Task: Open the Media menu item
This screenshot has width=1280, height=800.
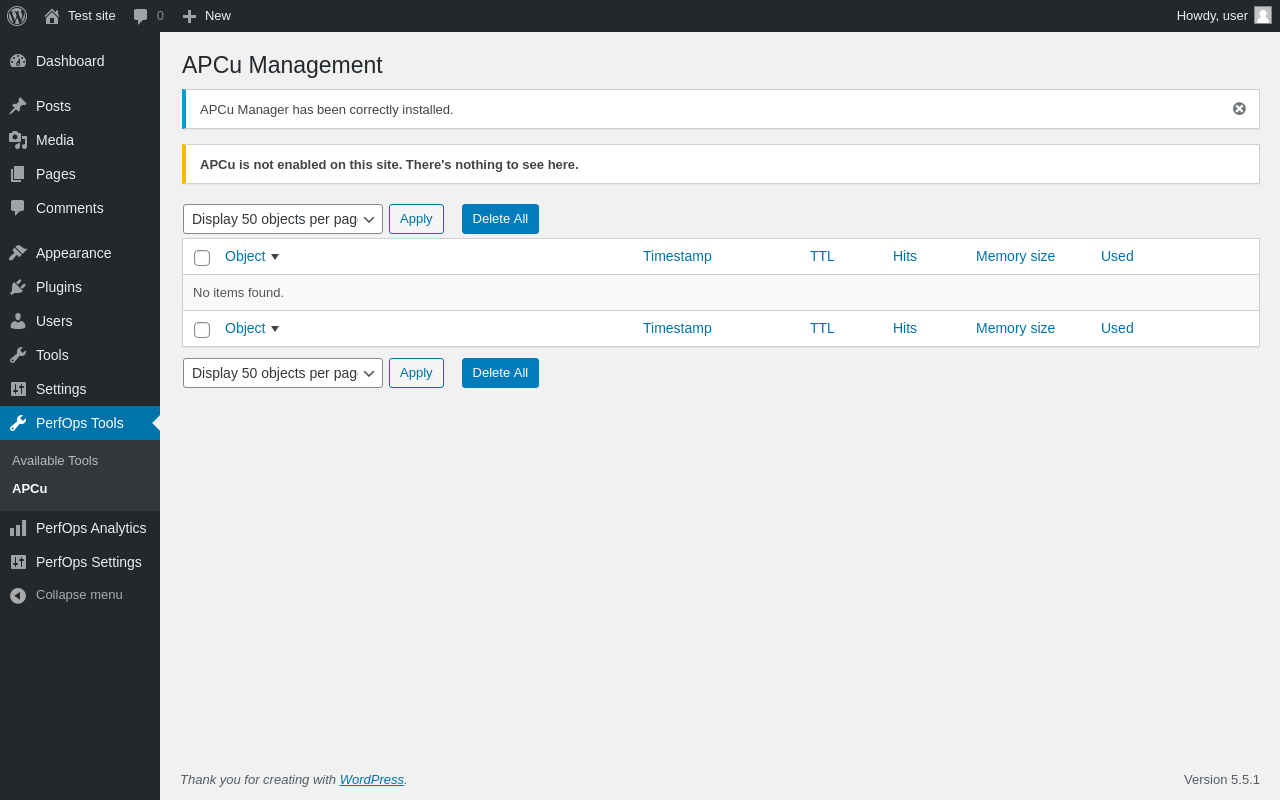Action: point(80,140)
